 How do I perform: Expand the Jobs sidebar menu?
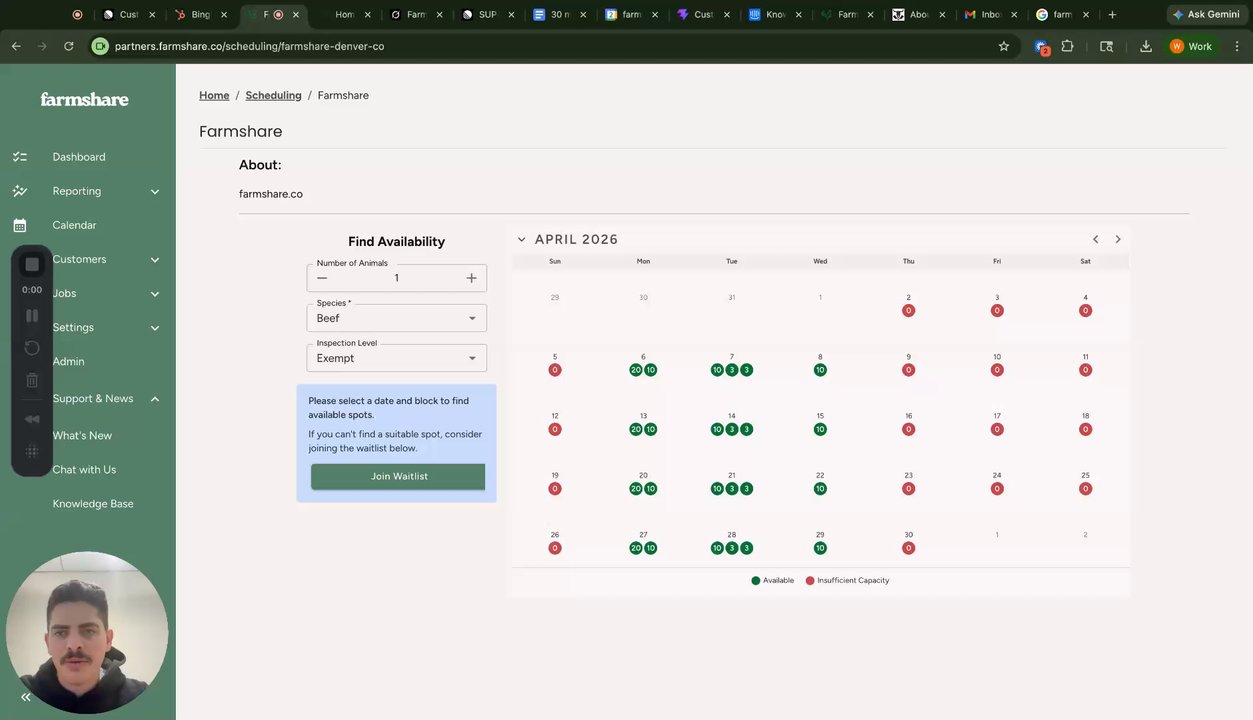tap(155, 293)
